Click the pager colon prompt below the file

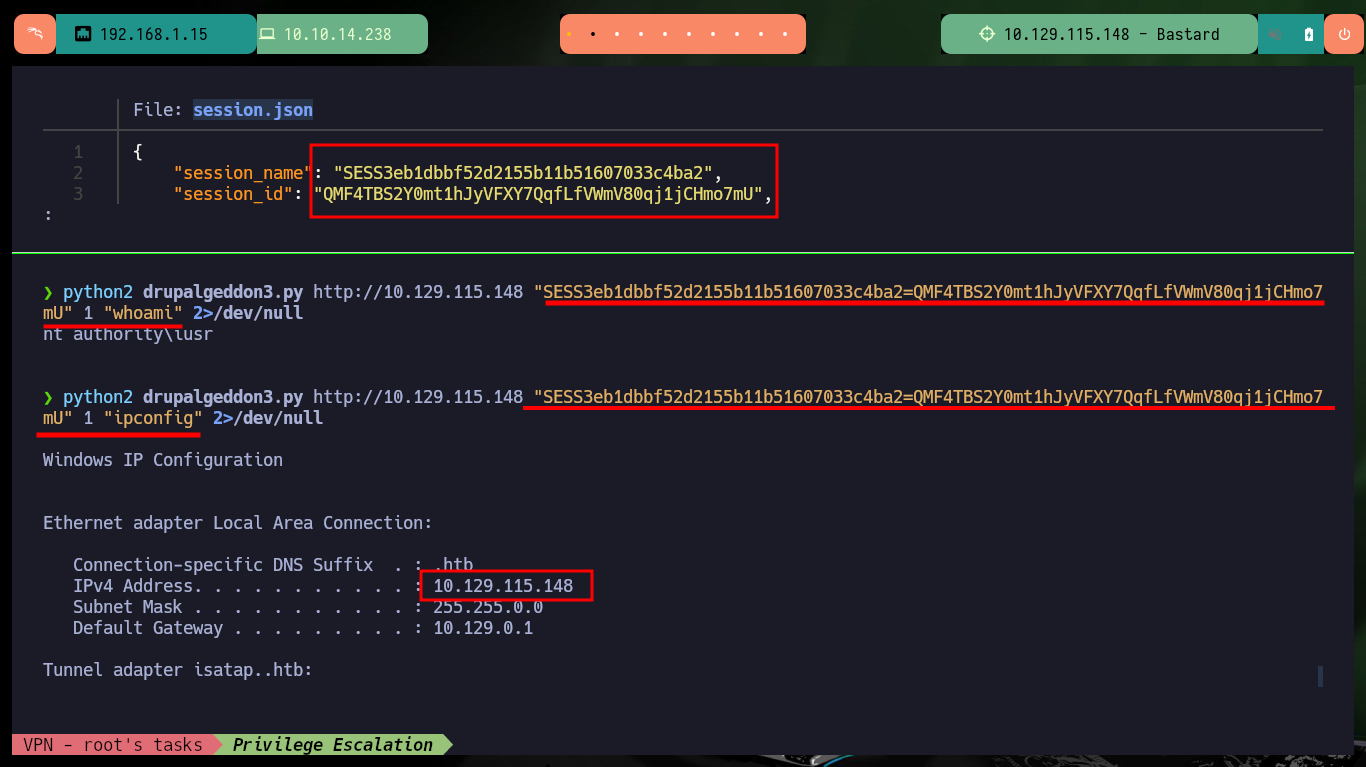(x=48, y=215)
